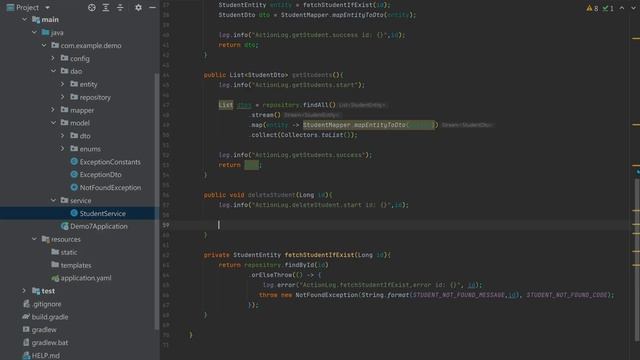Go to next highlighted error arrow
This screenshot has width=640, height=360.
(633, 8)
